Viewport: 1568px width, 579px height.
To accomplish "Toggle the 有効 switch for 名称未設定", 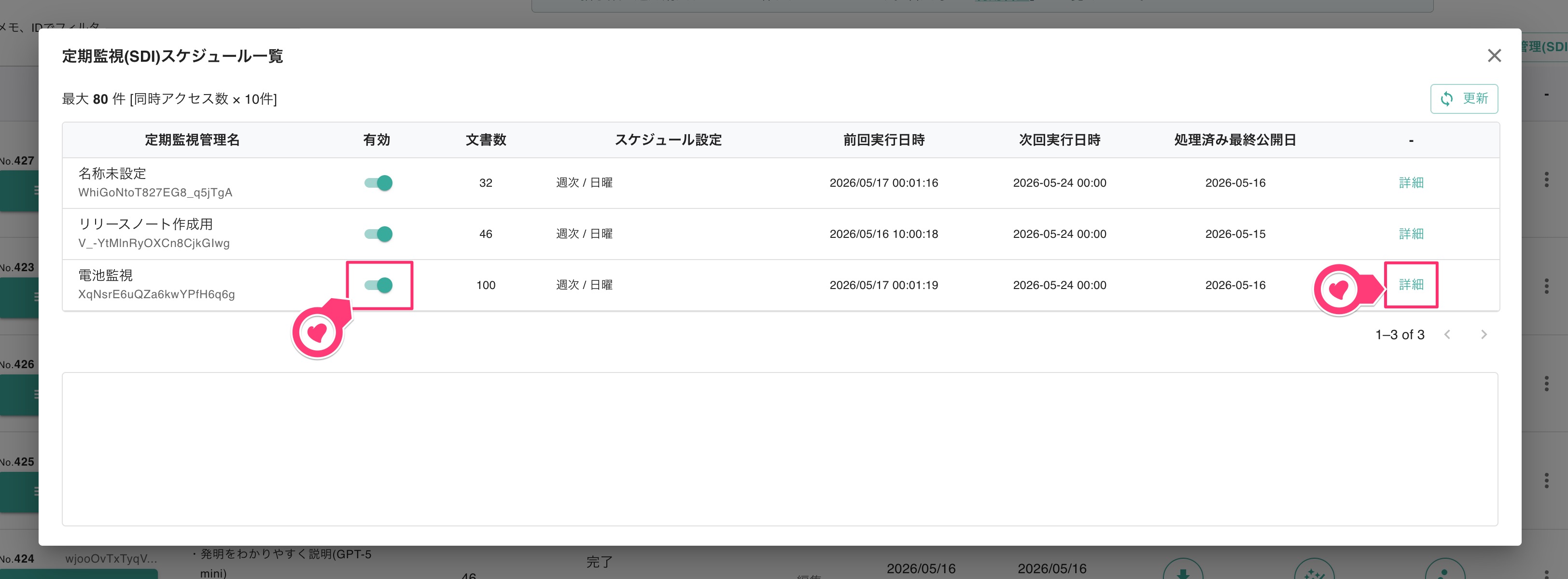I will [378, 183].
